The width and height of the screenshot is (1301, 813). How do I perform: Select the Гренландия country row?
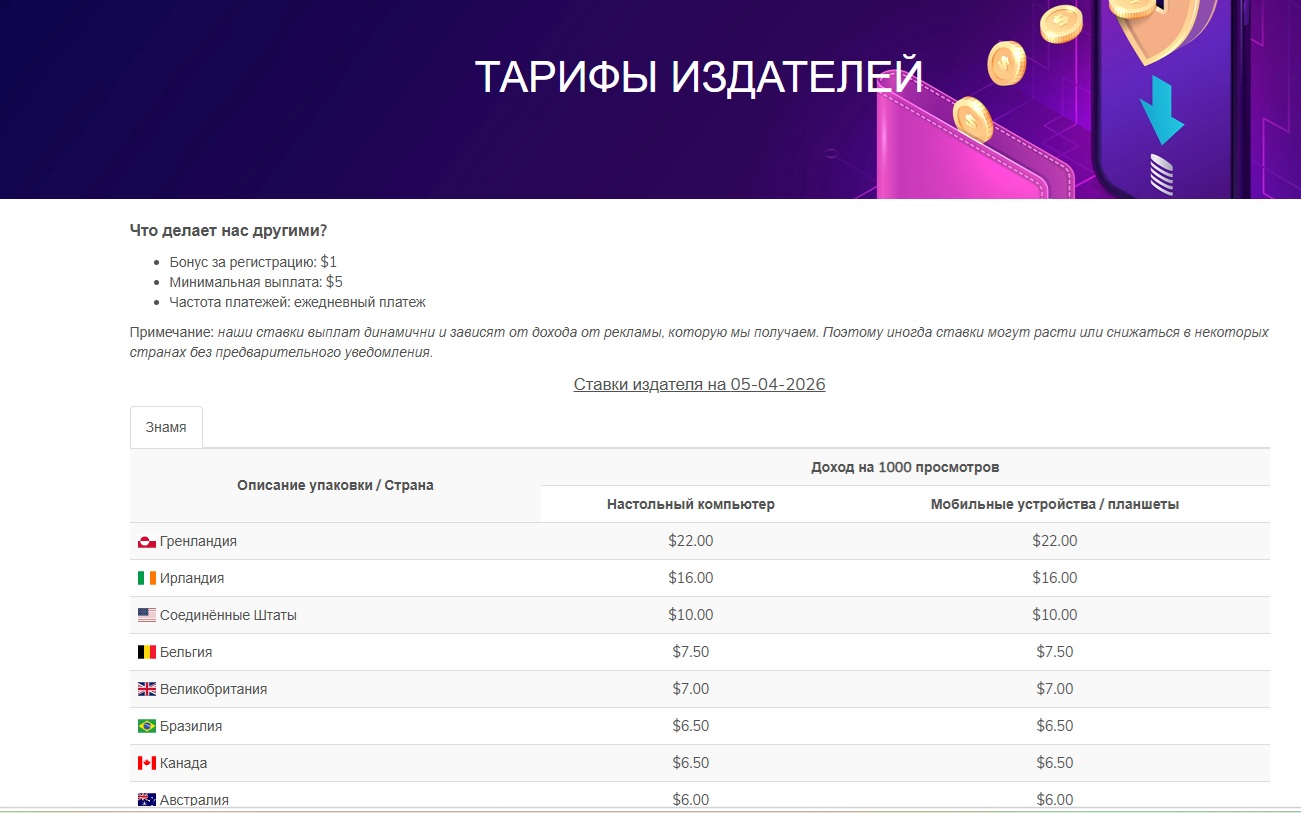194,540
